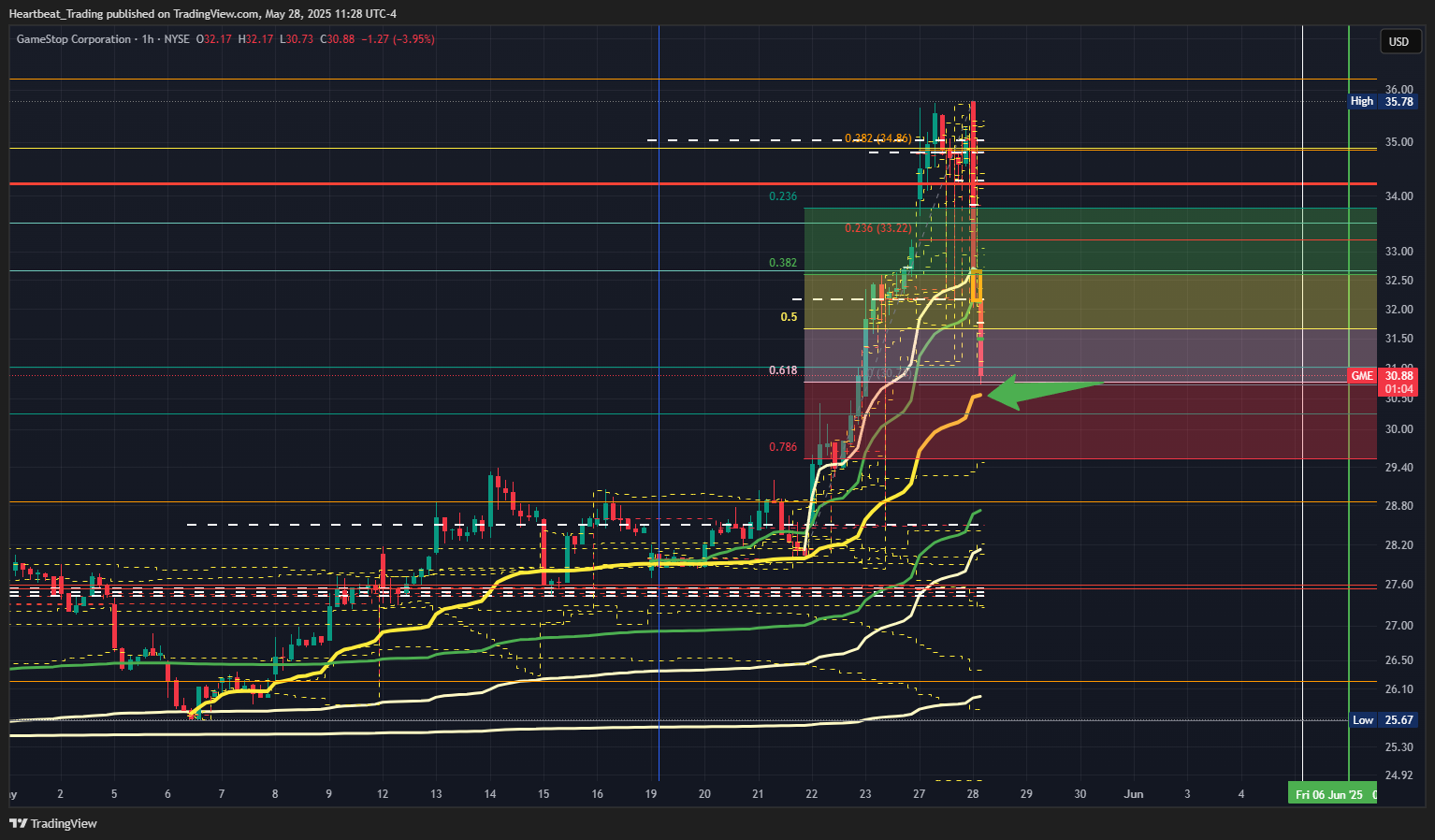Click 24.92 on the price axis
This screenshot has height=840, width=1435.
coord(1399,775)
